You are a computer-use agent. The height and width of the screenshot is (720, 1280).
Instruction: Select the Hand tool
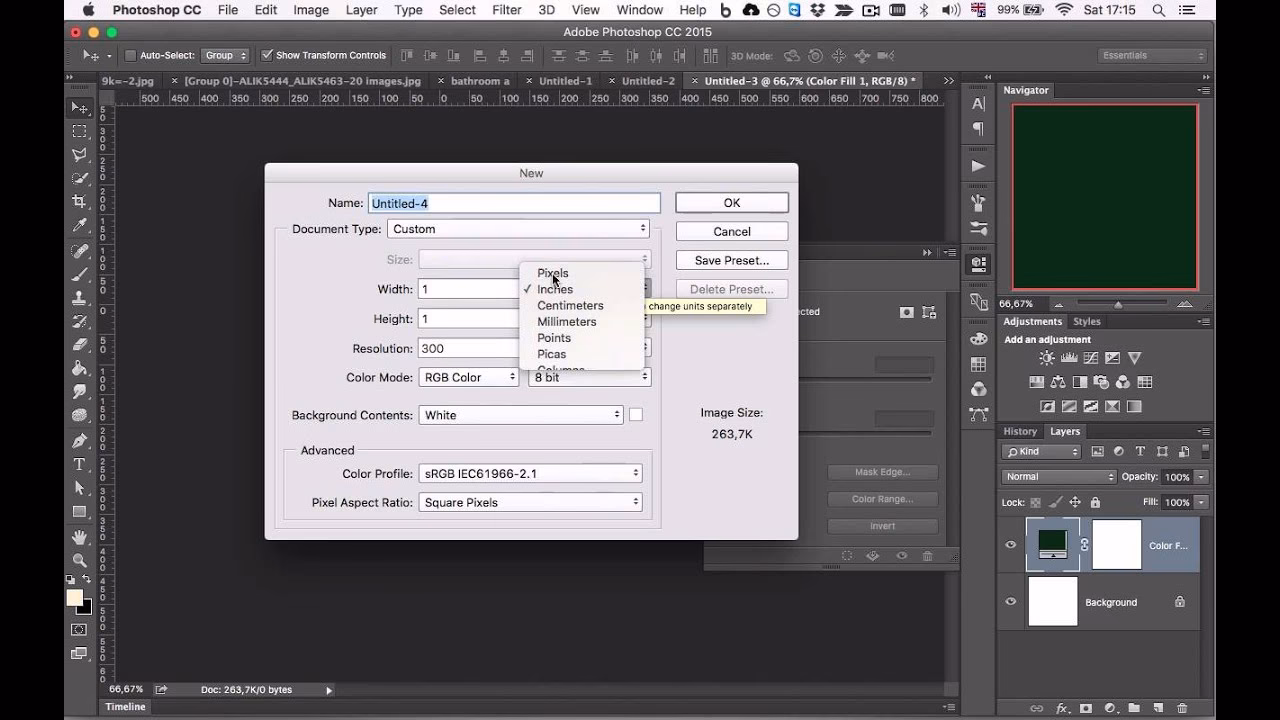80,535
